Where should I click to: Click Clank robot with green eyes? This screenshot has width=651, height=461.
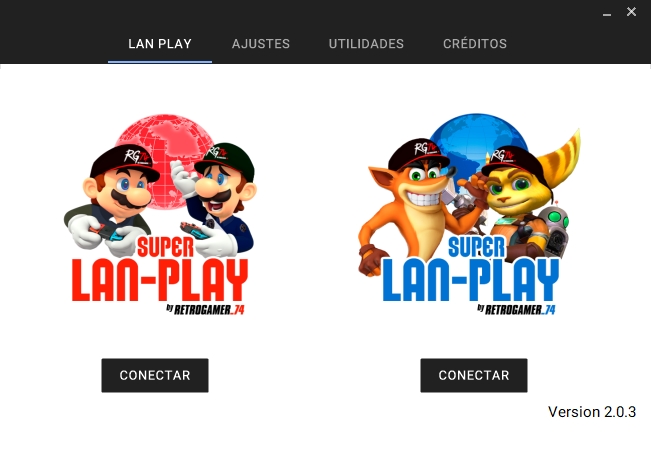[555, 228]
